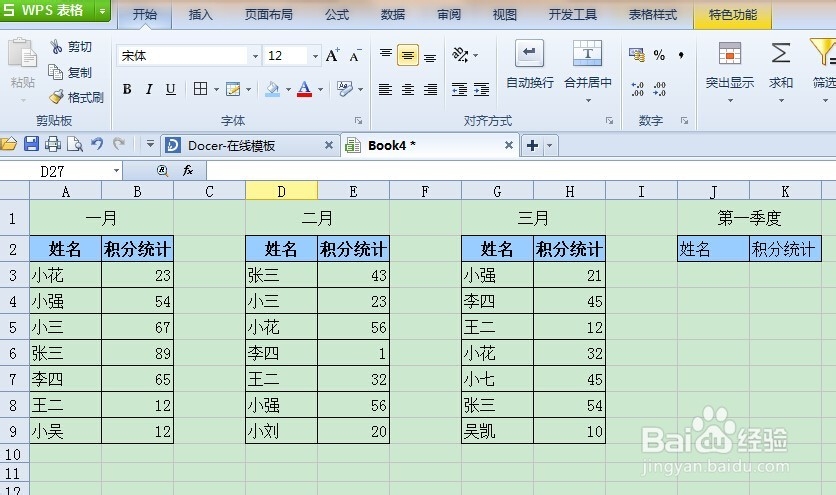Screen dimensions: 836x495
Task: Apply the currency number format icon
Action: point(637,54)
